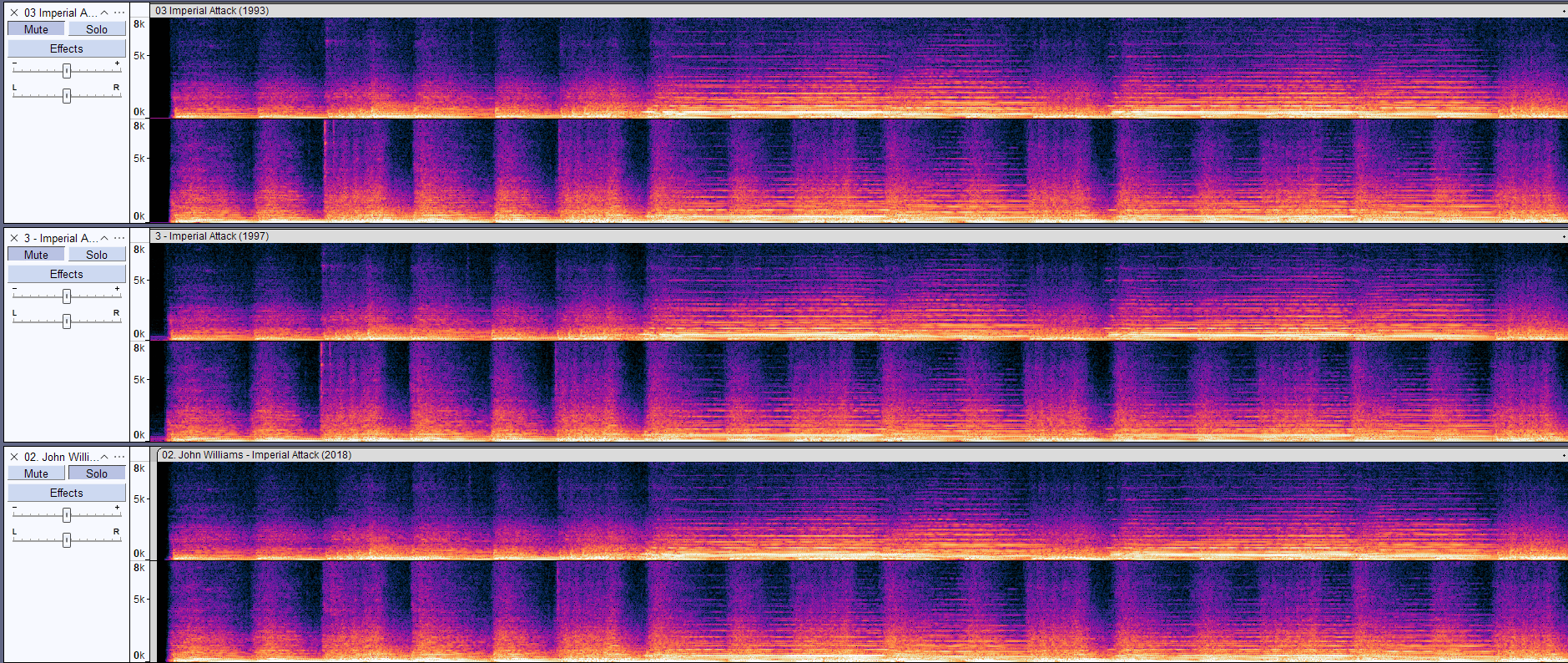Click the gain slider on 03 Imperial A... track
This screenshot has height=663, width=1568.
tap(67, 71)
